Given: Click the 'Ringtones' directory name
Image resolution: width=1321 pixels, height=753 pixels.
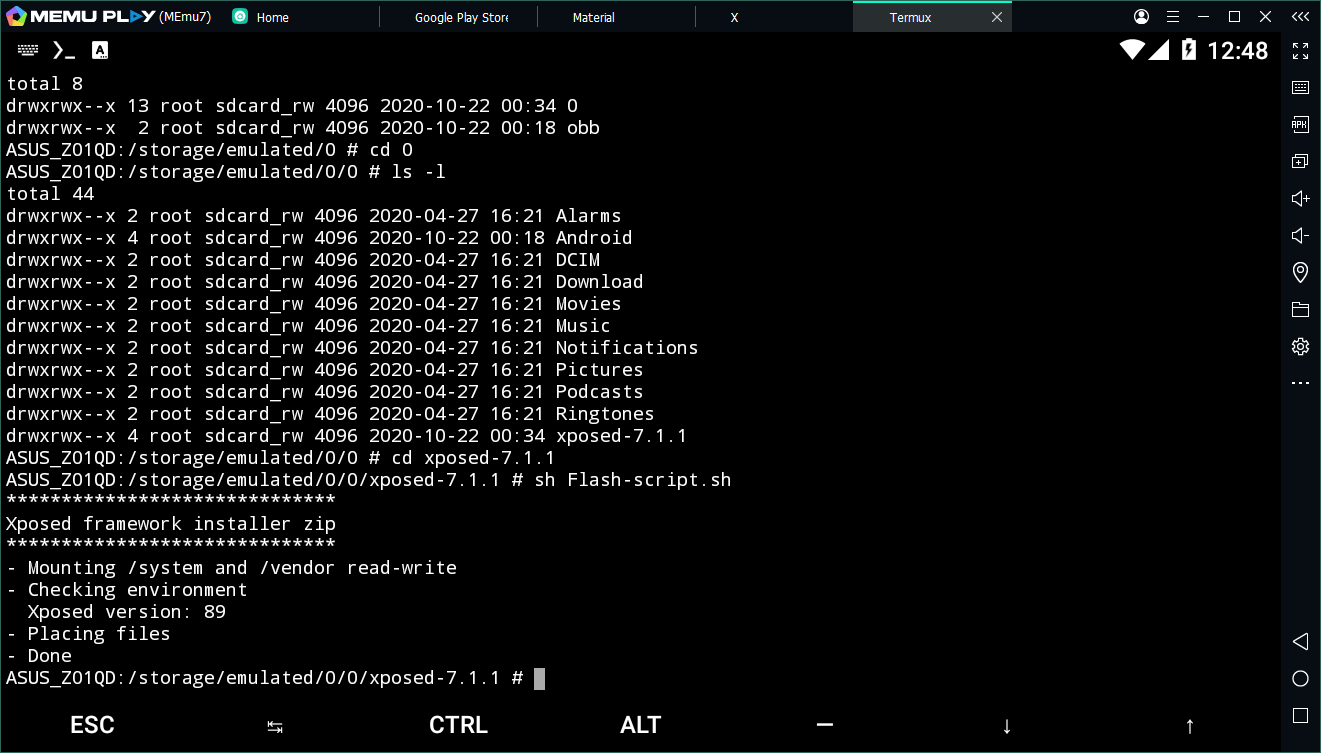Looking at the screenshot, I should coord(605,414).
